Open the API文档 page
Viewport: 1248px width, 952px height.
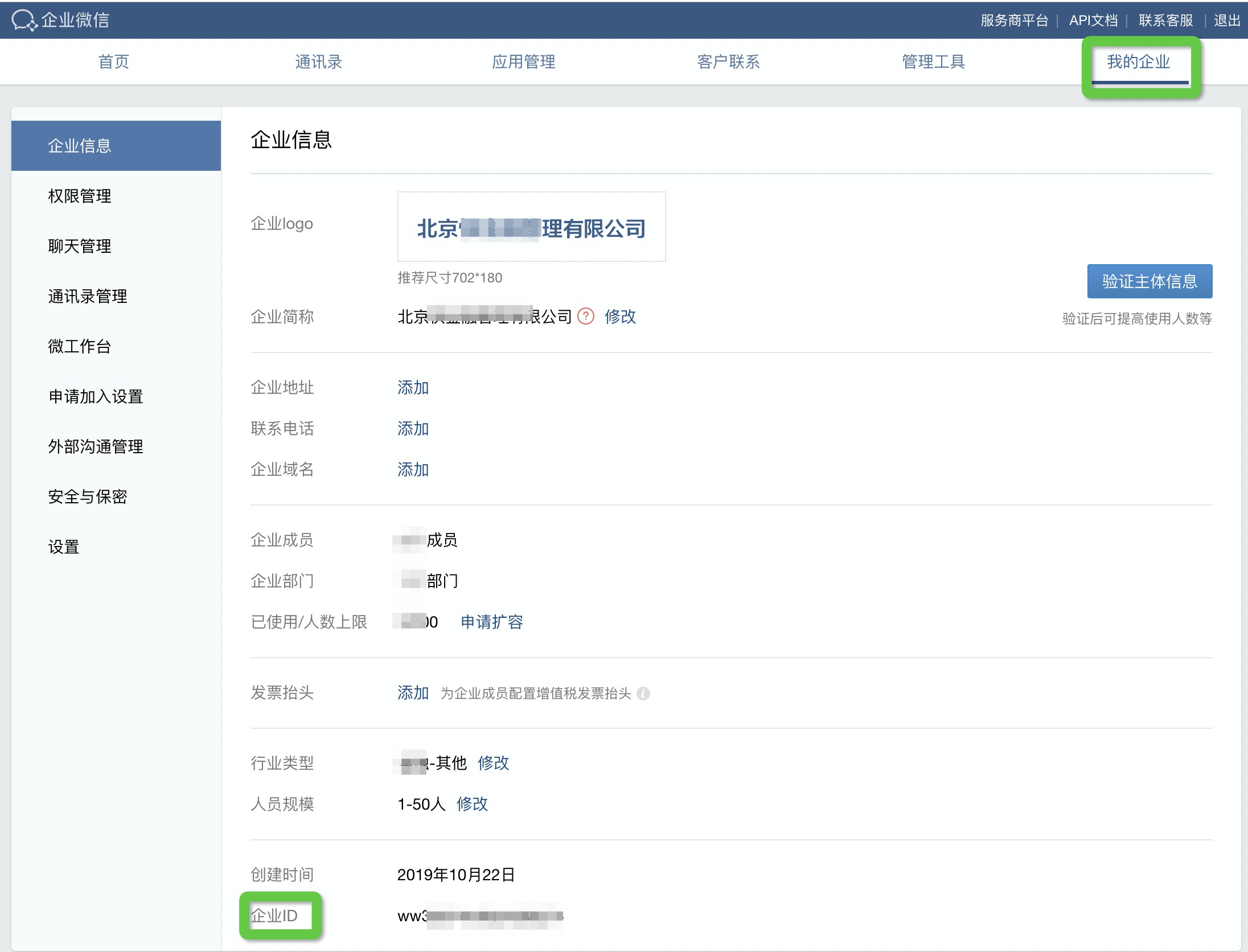(x=1093, y=20)
